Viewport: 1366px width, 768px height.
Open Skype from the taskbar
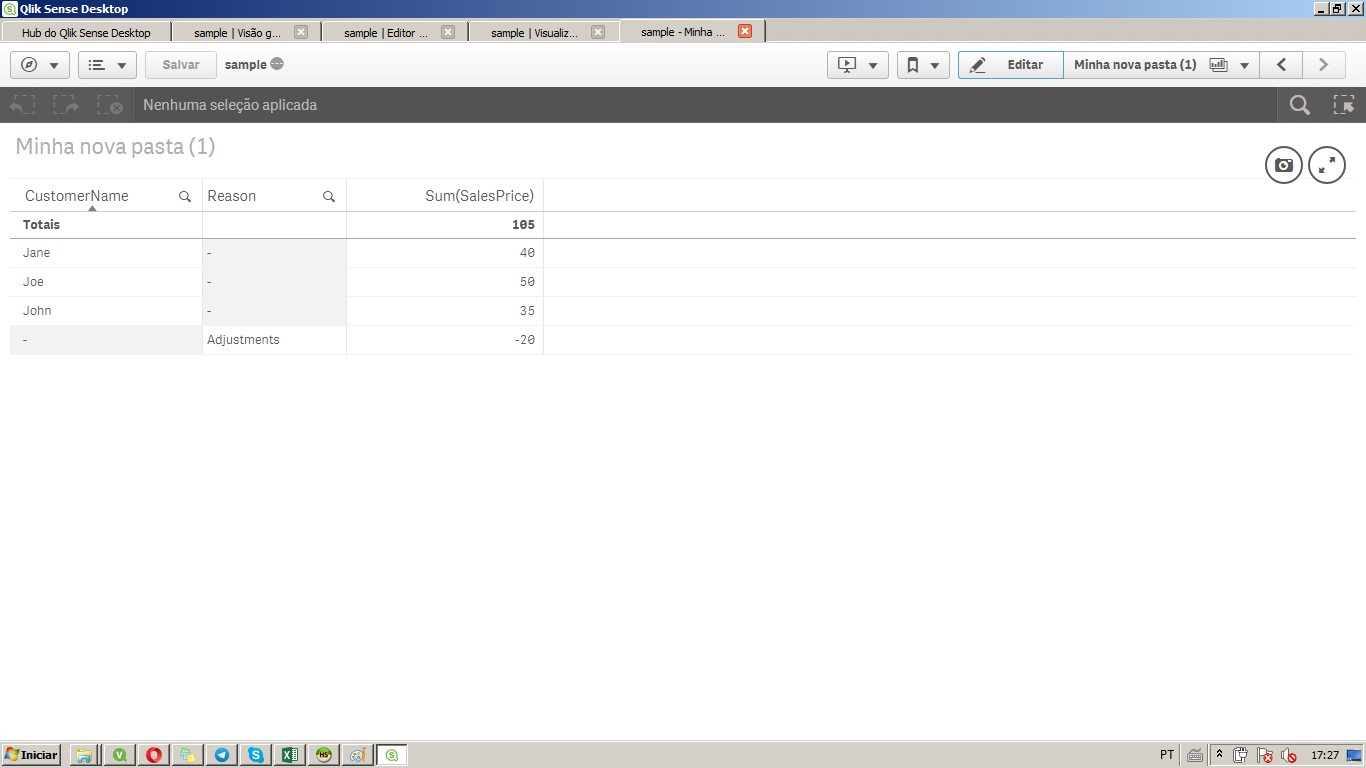click(x=256, y=755)
